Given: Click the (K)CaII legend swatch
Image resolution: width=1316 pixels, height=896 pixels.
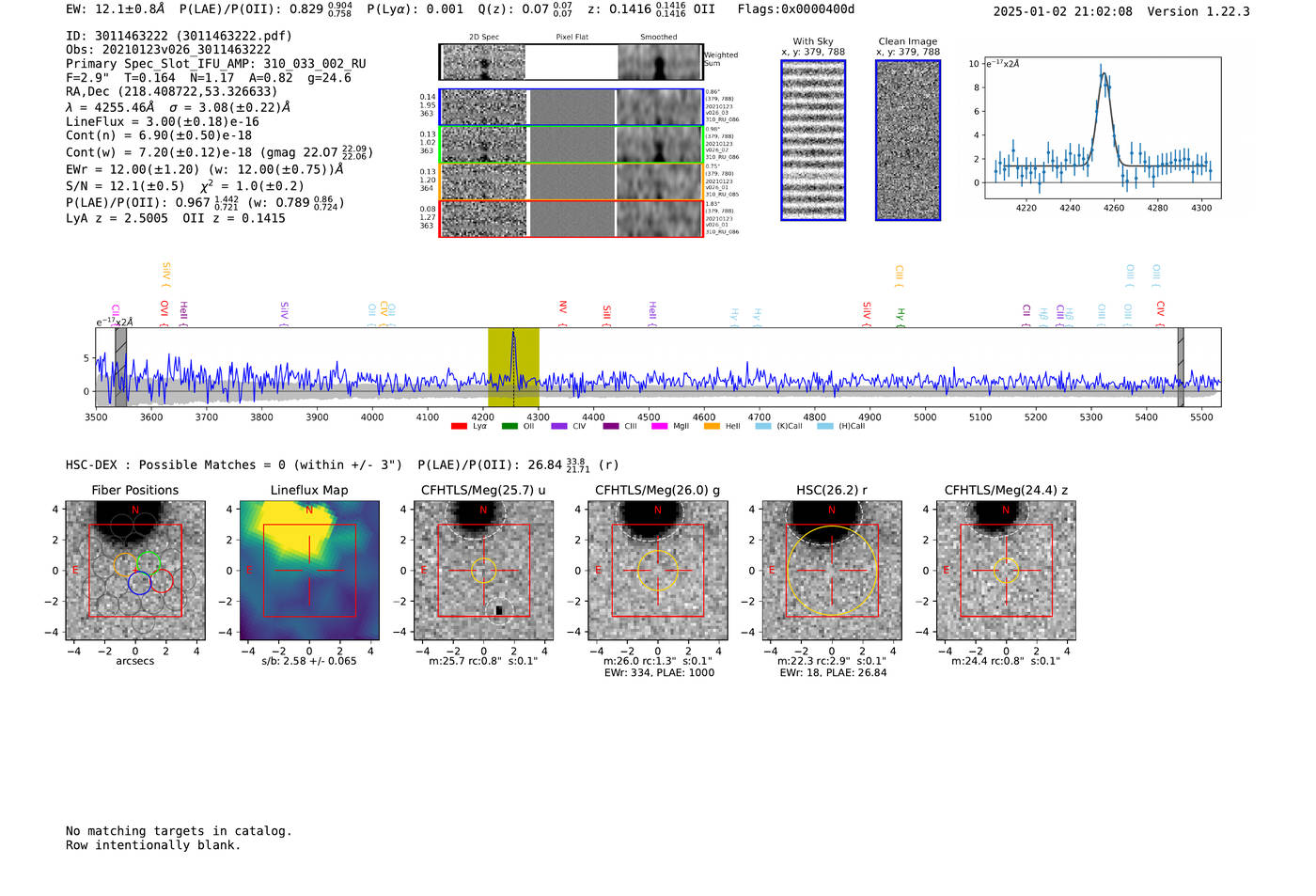Looking at the screenshot, I should coord(763,426).
